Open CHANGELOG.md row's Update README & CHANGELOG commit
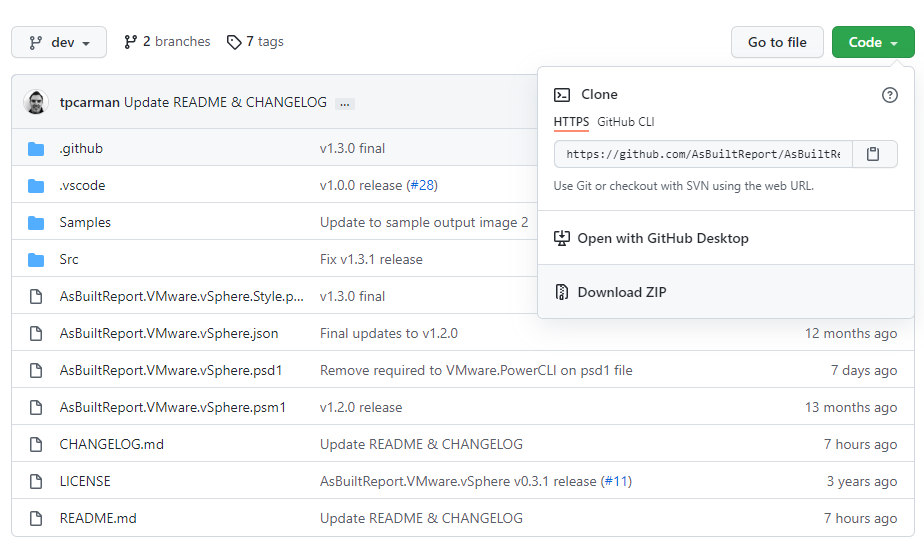Image resolution: width=924 pixels, height=545 pixels. coord(421,444)
